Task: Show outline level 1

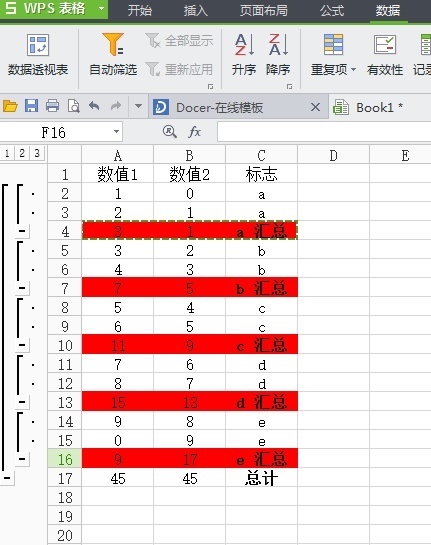Action: [x=7, y=153]
